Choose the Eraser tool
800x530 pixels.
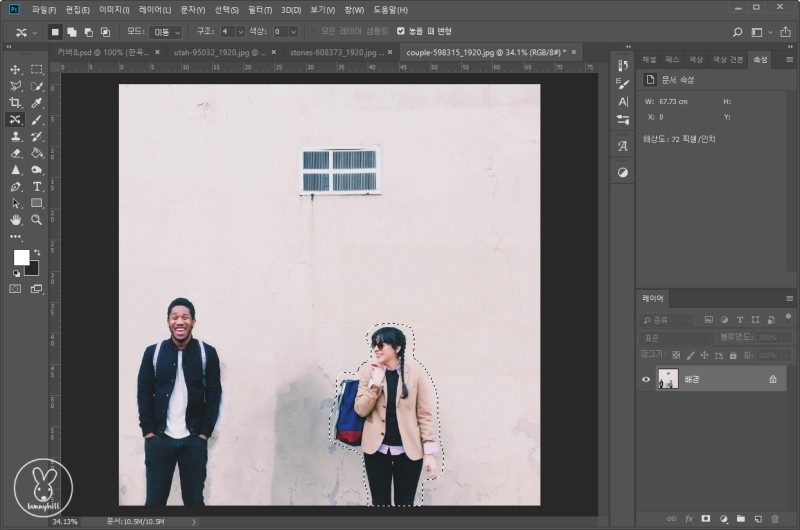pos(15,153)
